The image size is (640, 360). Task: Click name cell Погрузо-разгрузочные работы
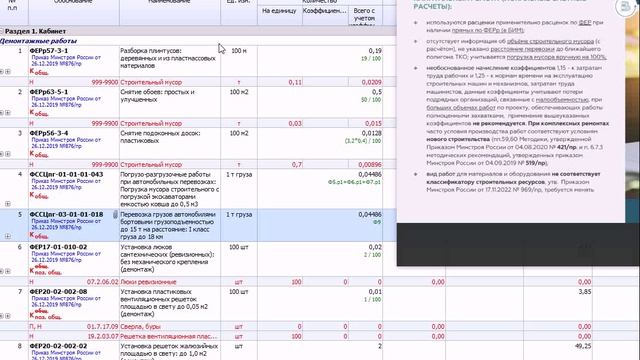tap(169, 189)
